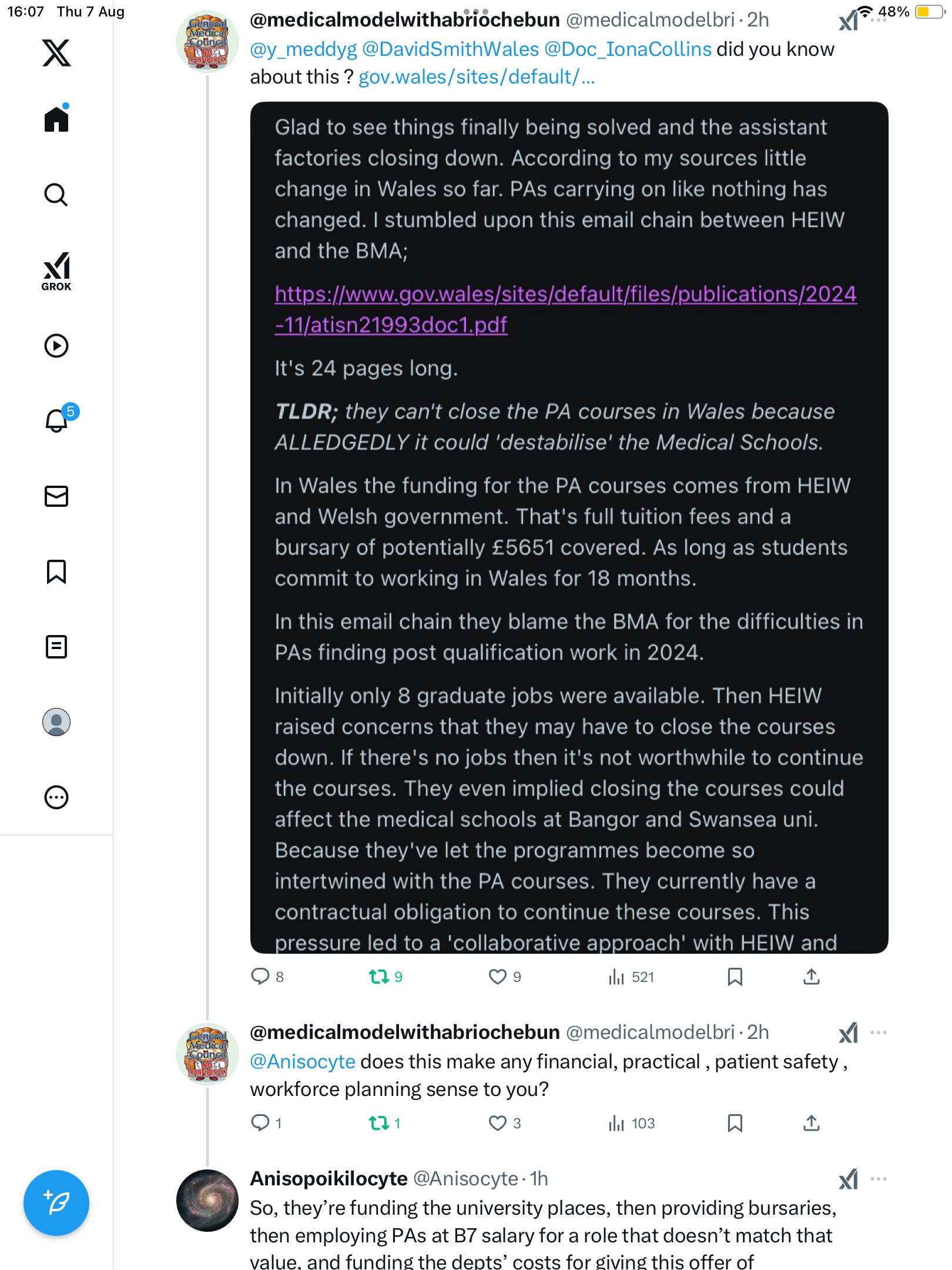
Task: Open Grok from the sidebar
Action: [56, 272]
